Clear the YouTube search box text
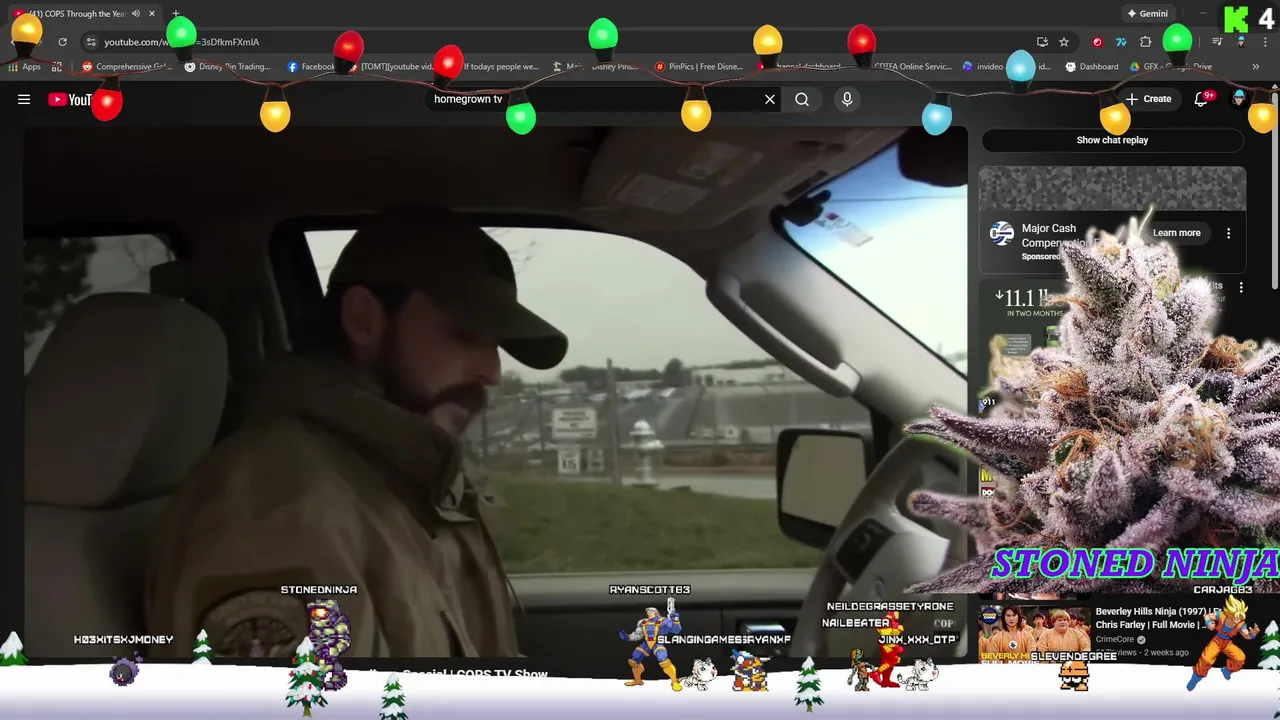 click(770, 99)
